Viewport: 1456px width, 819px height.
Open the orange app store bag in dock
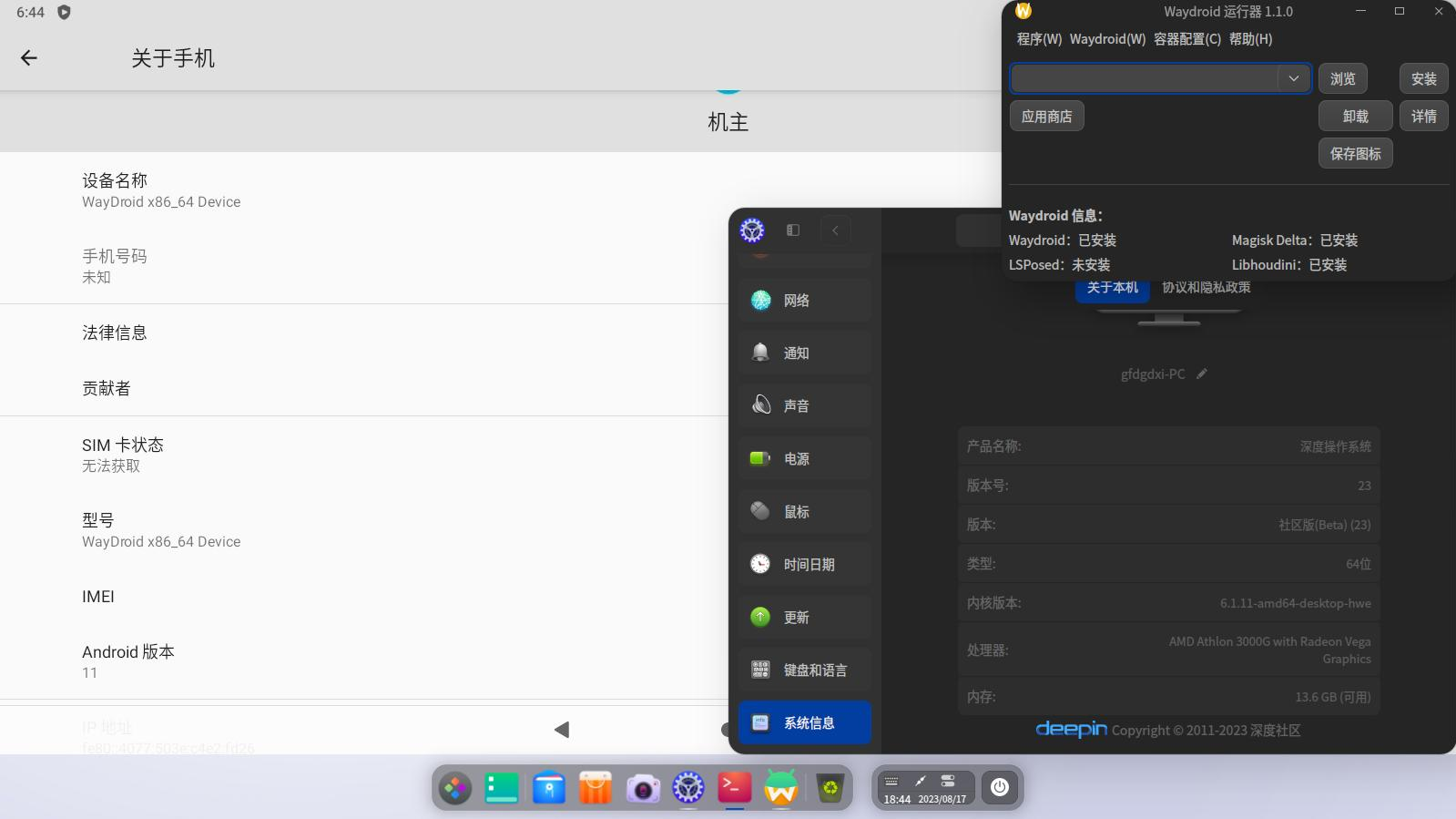(x=596, y=788)
